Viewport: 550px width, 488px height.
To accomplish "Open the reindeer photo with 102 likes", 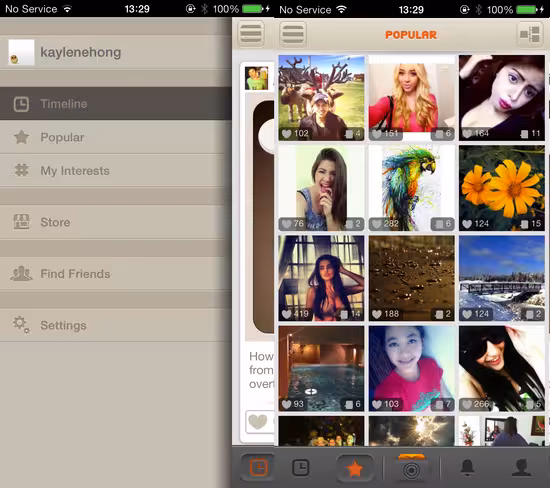I will [x=321, y=98].
